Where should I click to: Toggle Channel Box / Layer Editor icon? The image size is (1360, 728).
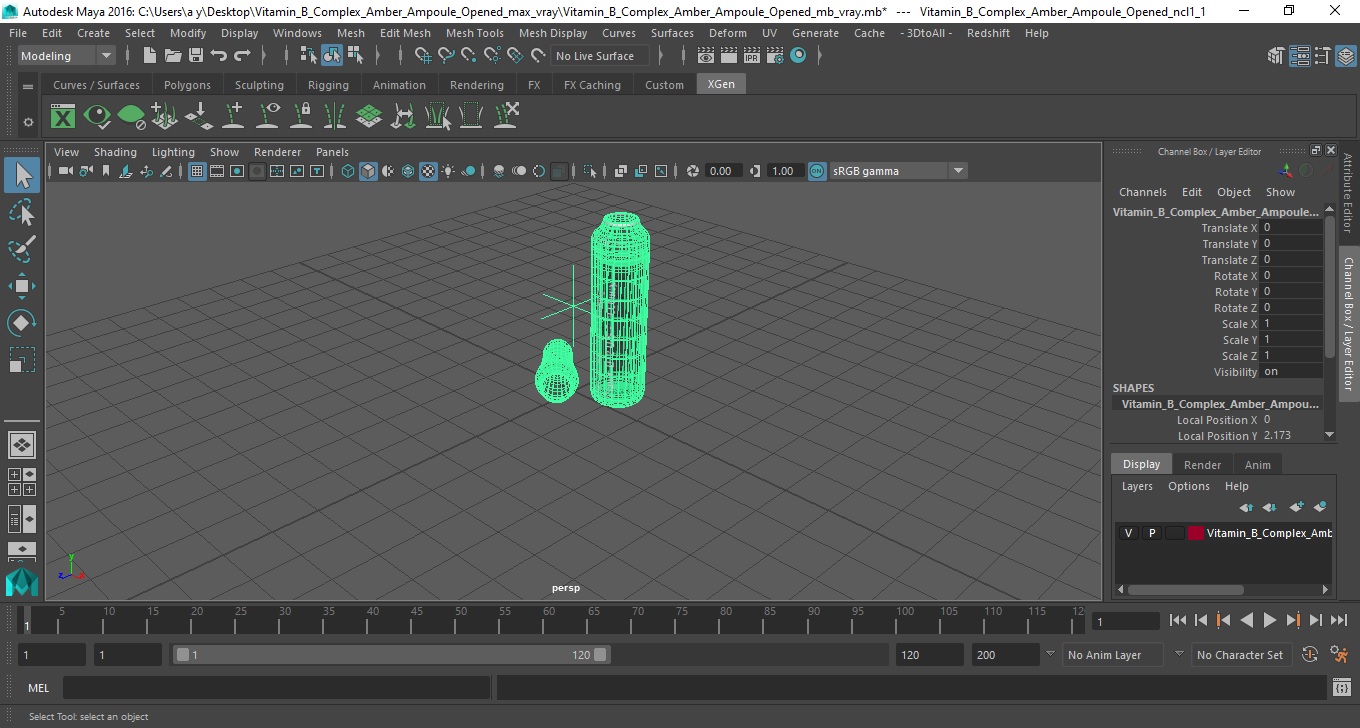click(x=1345, y=56)
